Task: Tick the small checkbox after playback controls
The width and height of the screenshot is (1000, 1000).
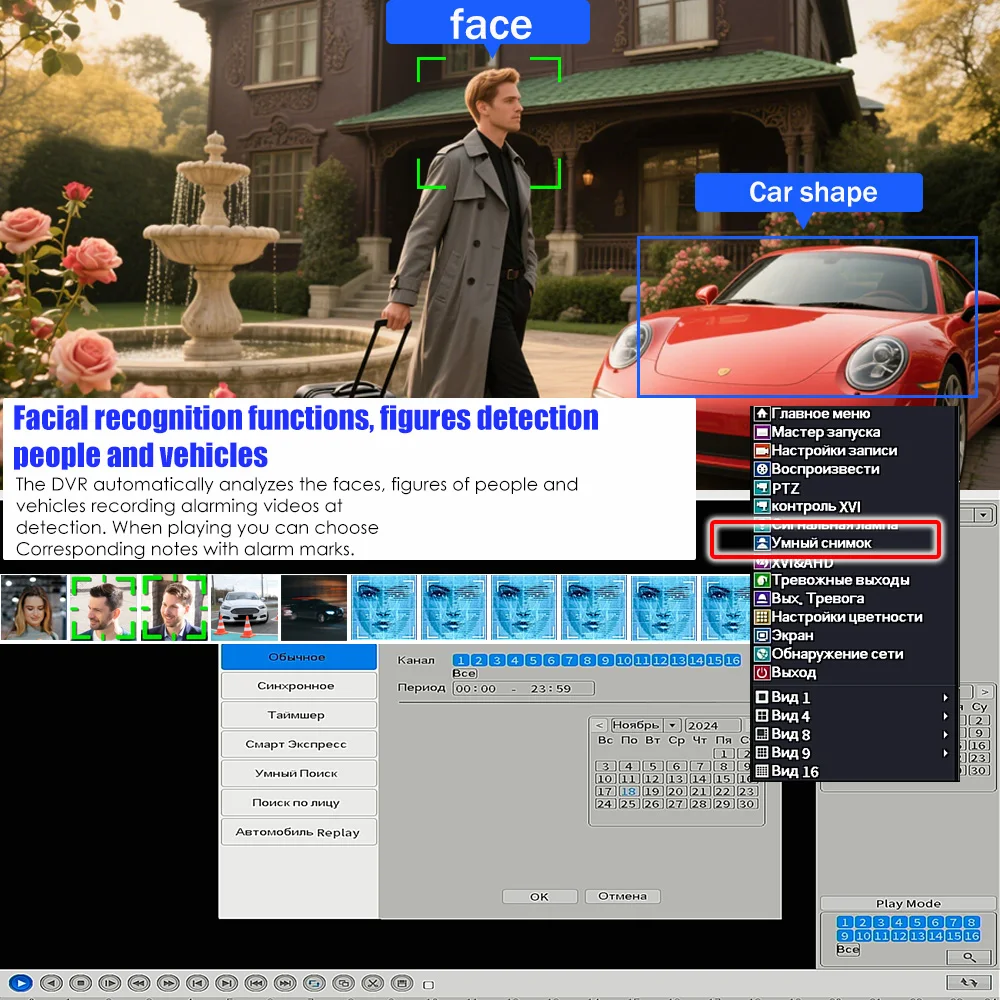Action: click(429, 984)
